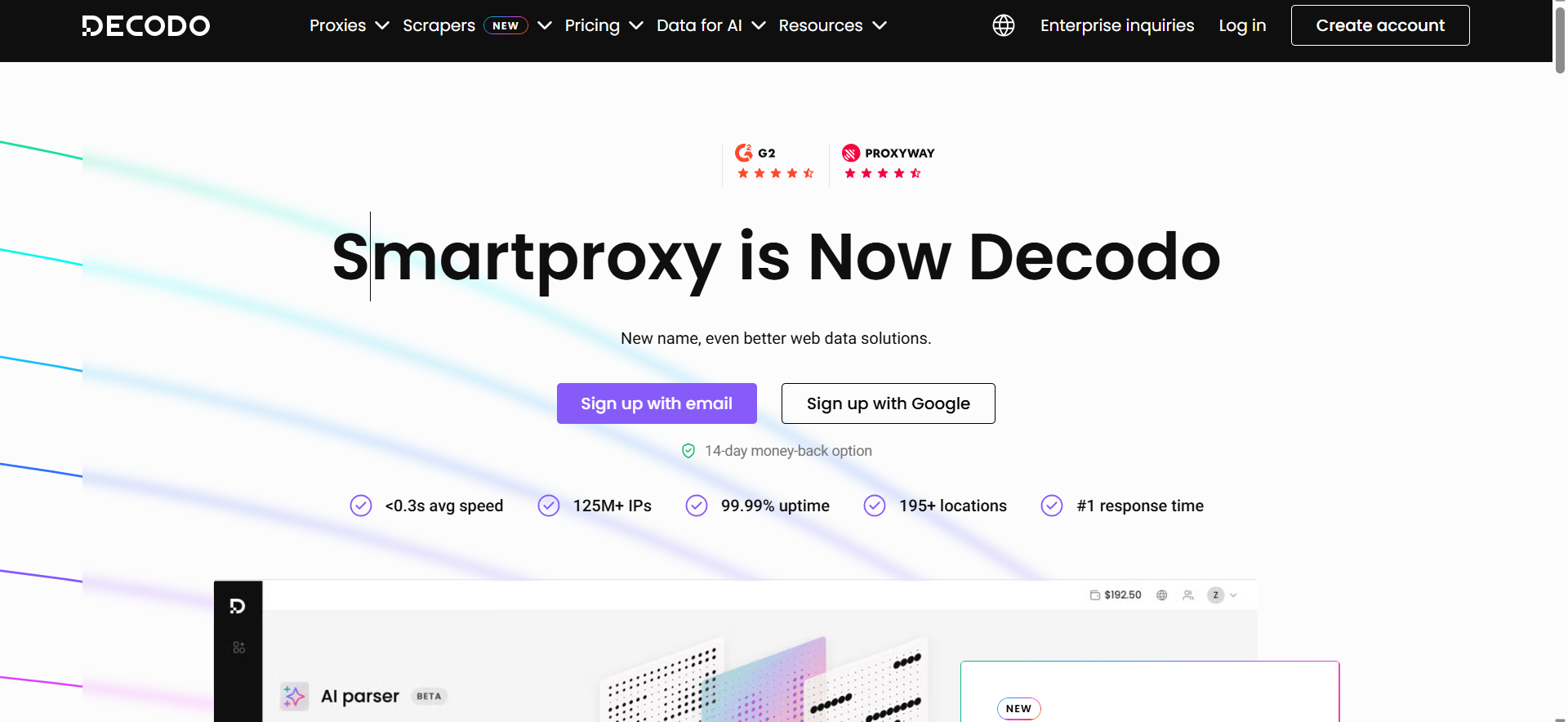Open the Resources menu

[821, 25]
